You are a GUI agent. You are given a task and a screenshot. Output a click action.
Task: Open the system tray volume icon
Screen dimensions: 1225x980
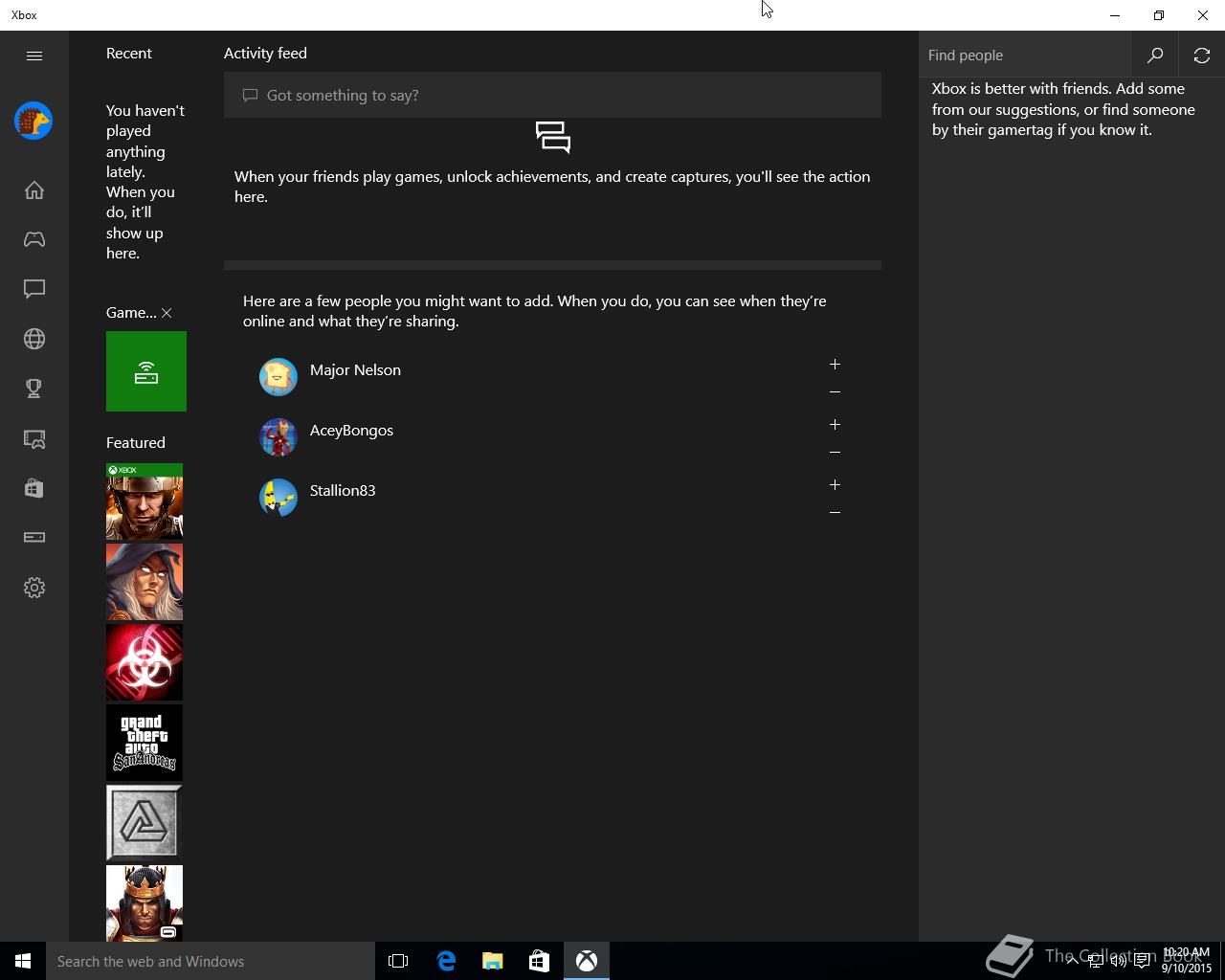pyautogui.click(x=1118, y=961)
